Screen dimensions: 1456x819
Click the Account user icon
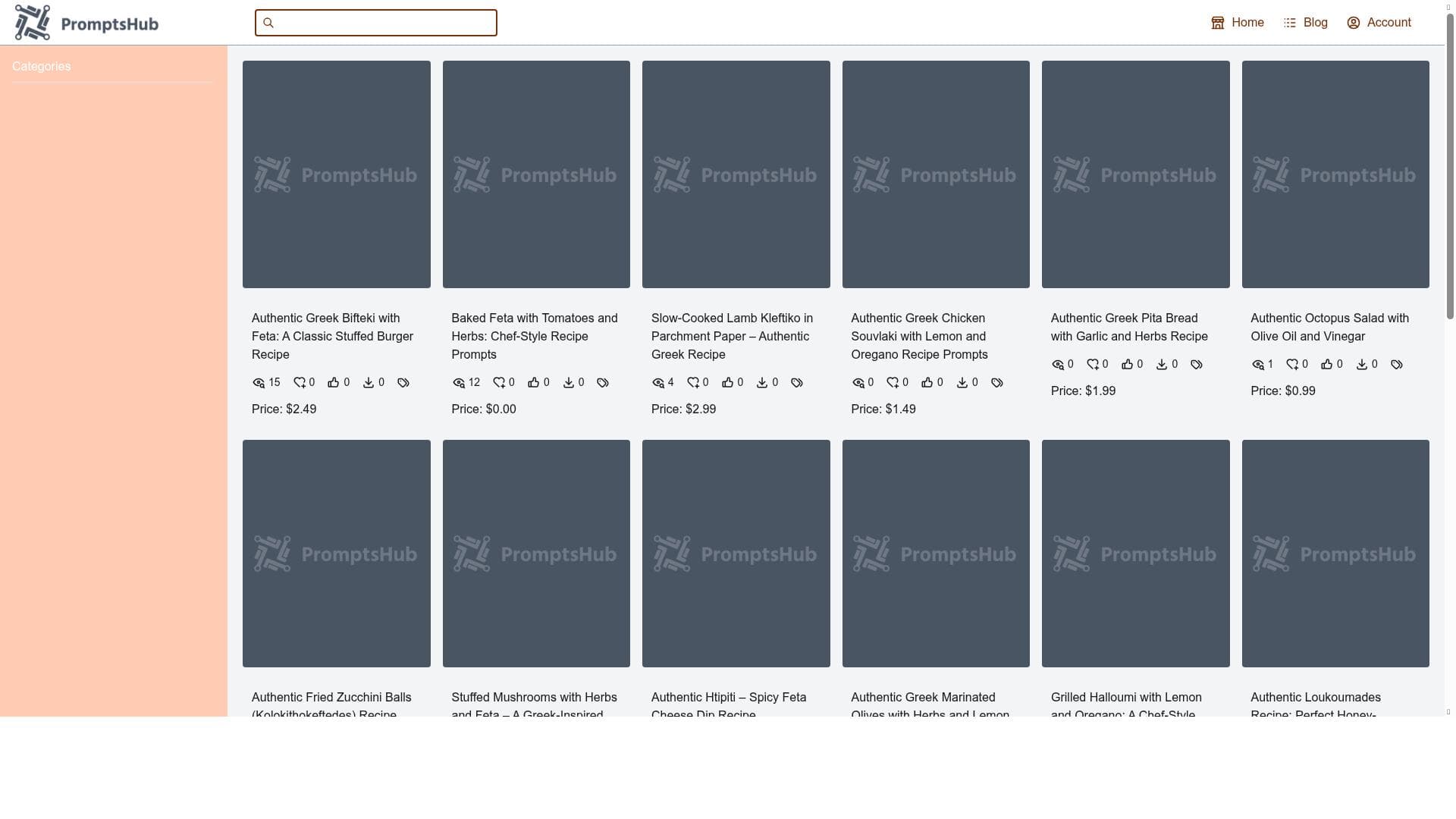pos(1354,23)
